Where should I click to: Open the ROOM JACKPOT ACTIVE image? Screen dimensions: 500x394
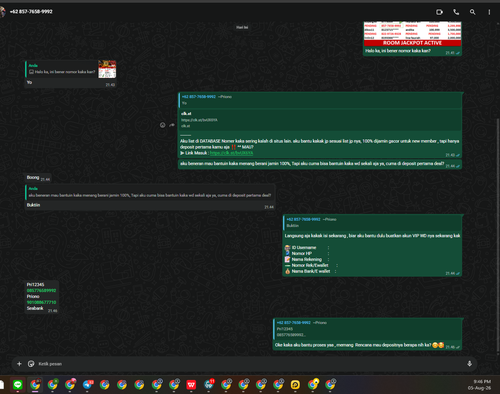point(412,34)
